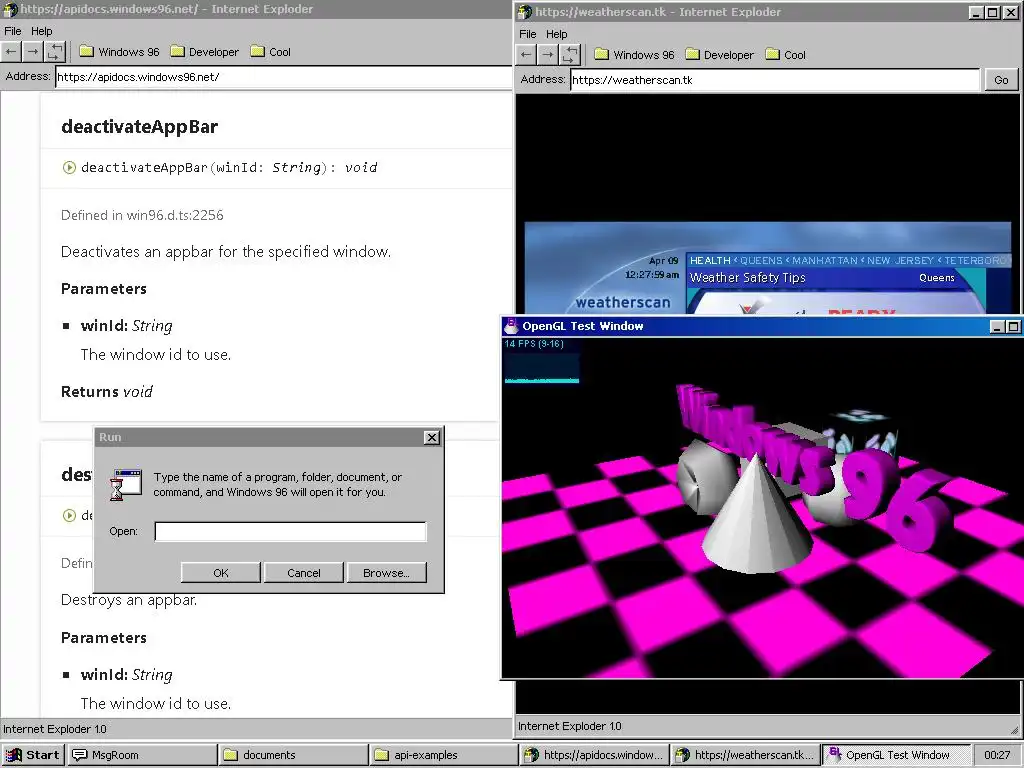
Task: Open Help menu in apidocs window
Action: [x=42, y=31]
